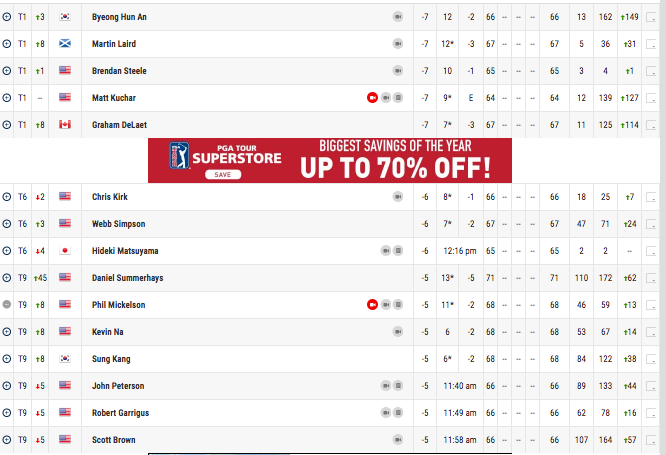Tick the checkbox in Sung Kang's row
Viewport: 666px width, 455px height.
651,359
